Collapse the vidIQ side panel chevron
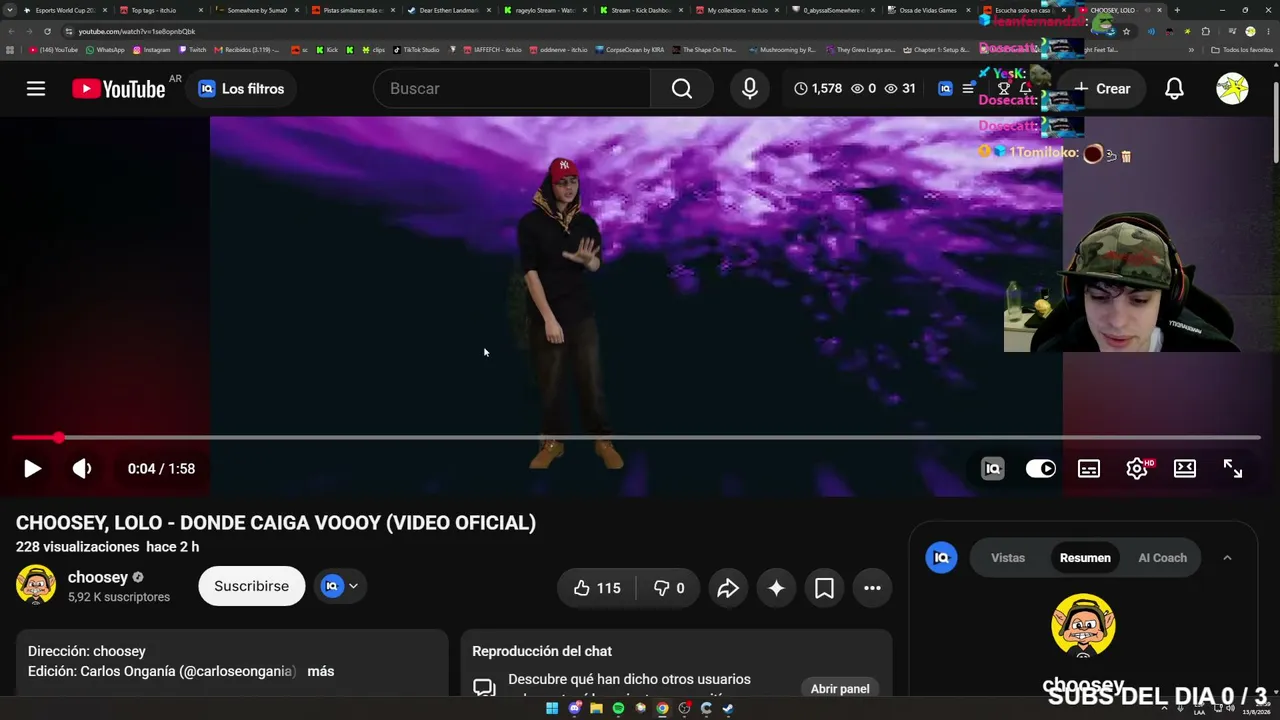 [x=1227, y=558]
